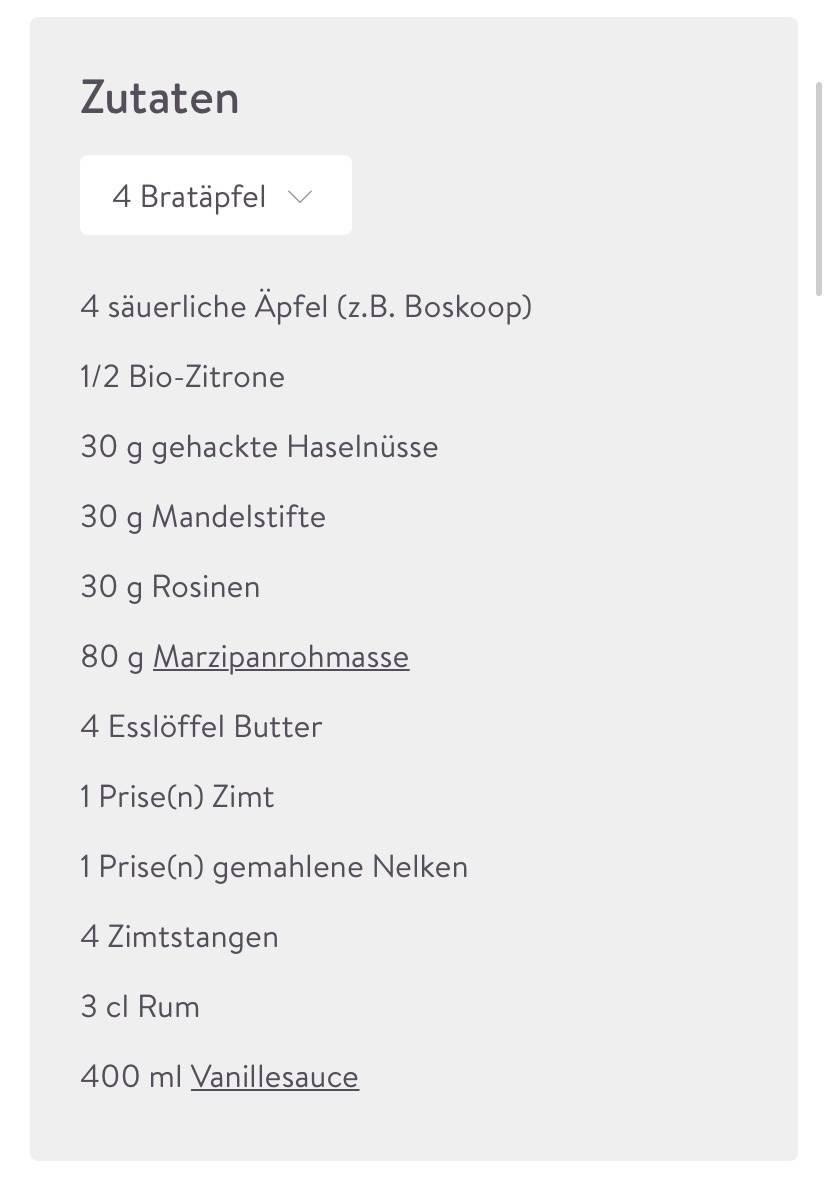Viewport: 828px width, 1177px height.
Task: Click the 3 cl Rum ingredient
Action: [x=140, y=1007]
